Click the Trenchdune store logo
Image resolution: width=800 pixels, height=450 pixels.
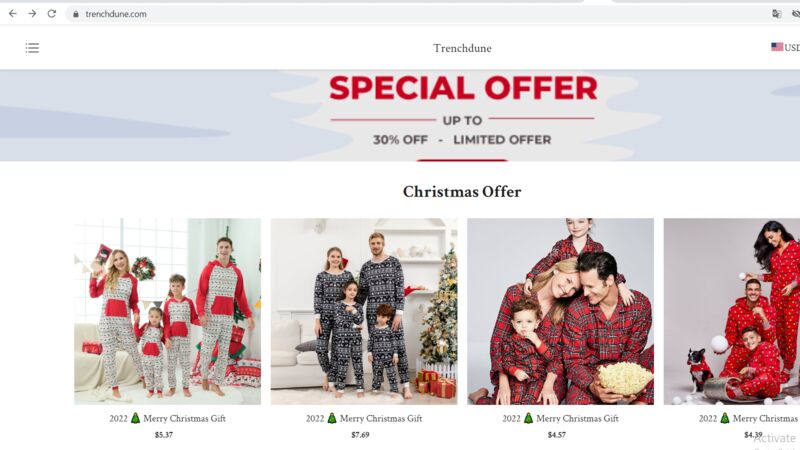462,48
